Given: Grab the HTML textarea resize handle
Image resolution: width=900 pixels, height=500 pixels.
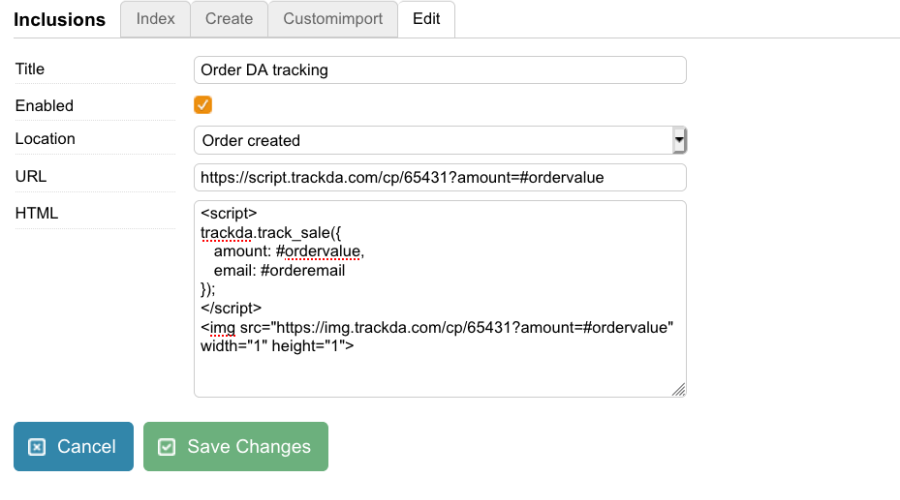Looking at the screenshot, I should point(678,390).
